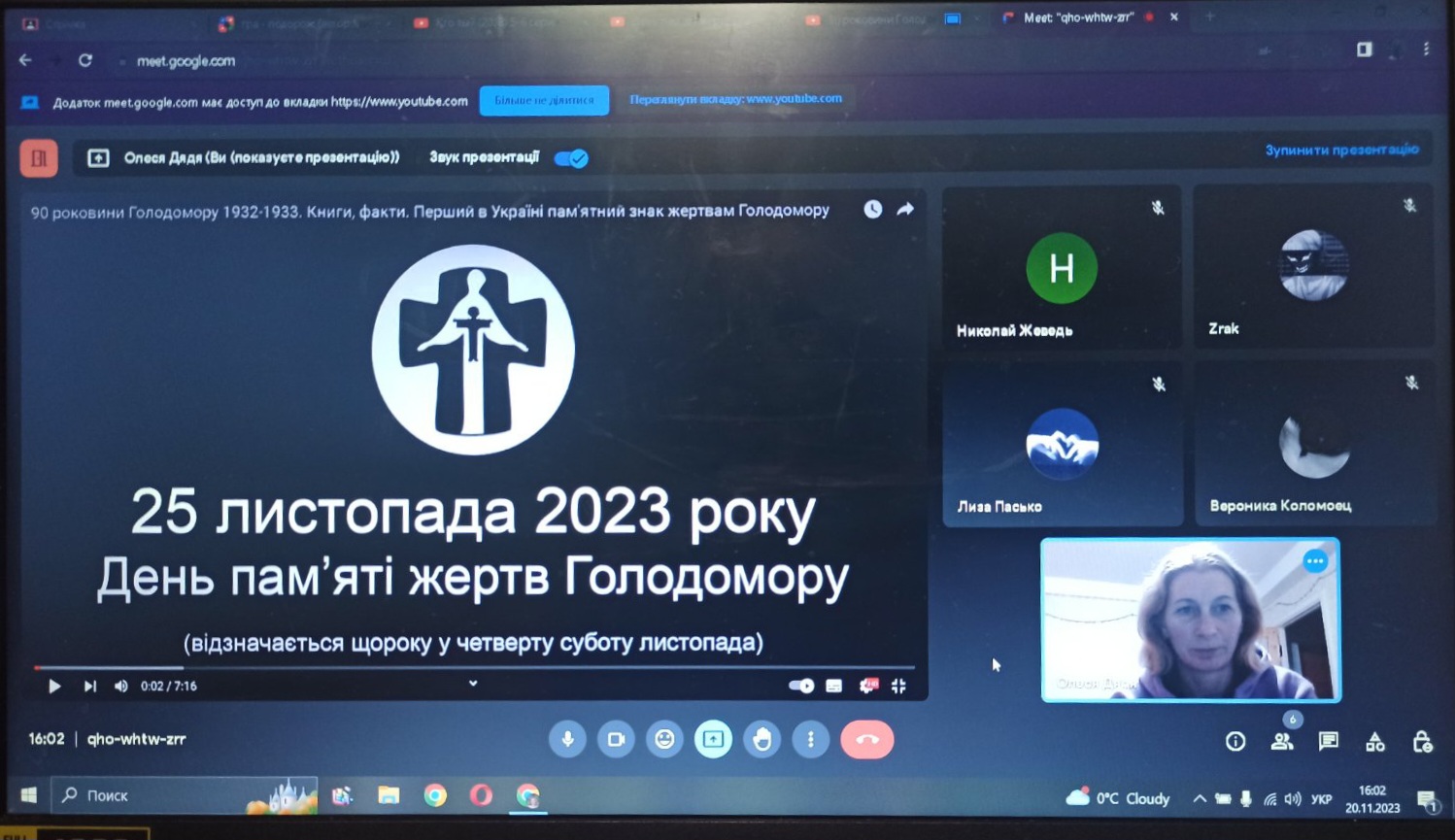Toggle subtitles on the YouTube player
Screen dimensions: 1455x840
tap(834, 686)
